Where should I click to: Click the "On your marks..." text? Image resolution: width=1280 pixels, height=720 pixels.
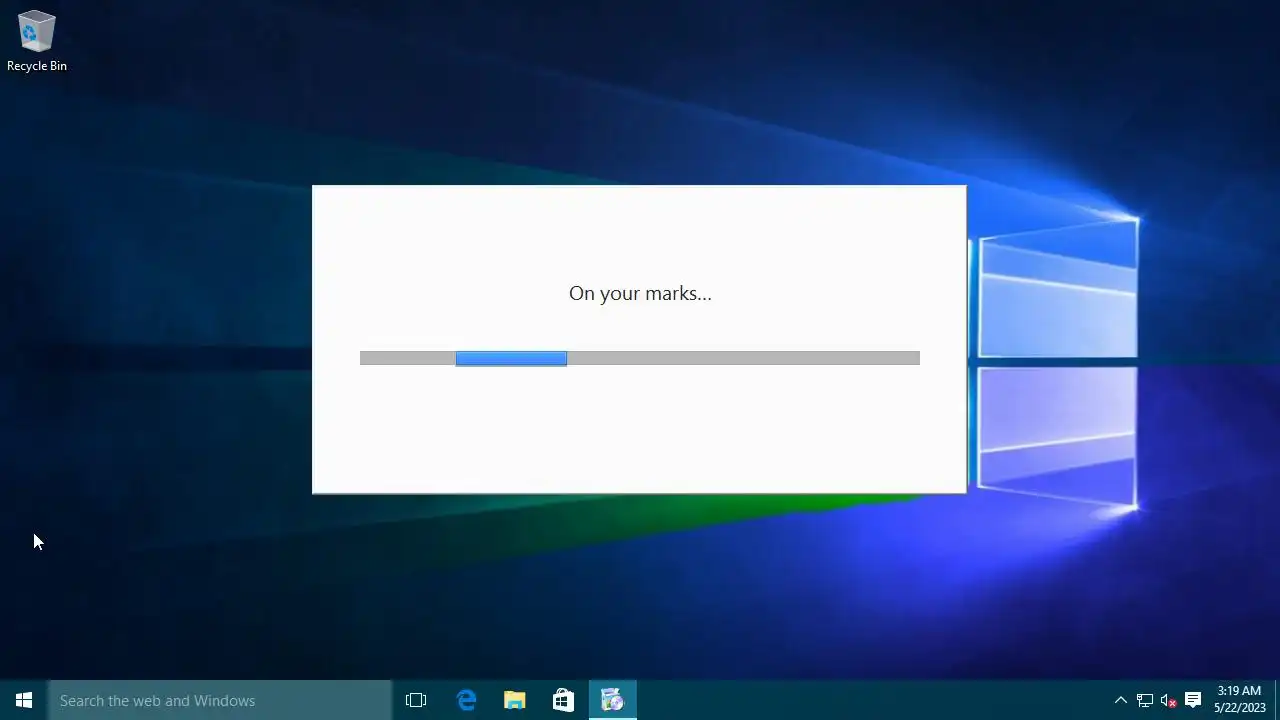pyautogui.click(x=640, y=293)
